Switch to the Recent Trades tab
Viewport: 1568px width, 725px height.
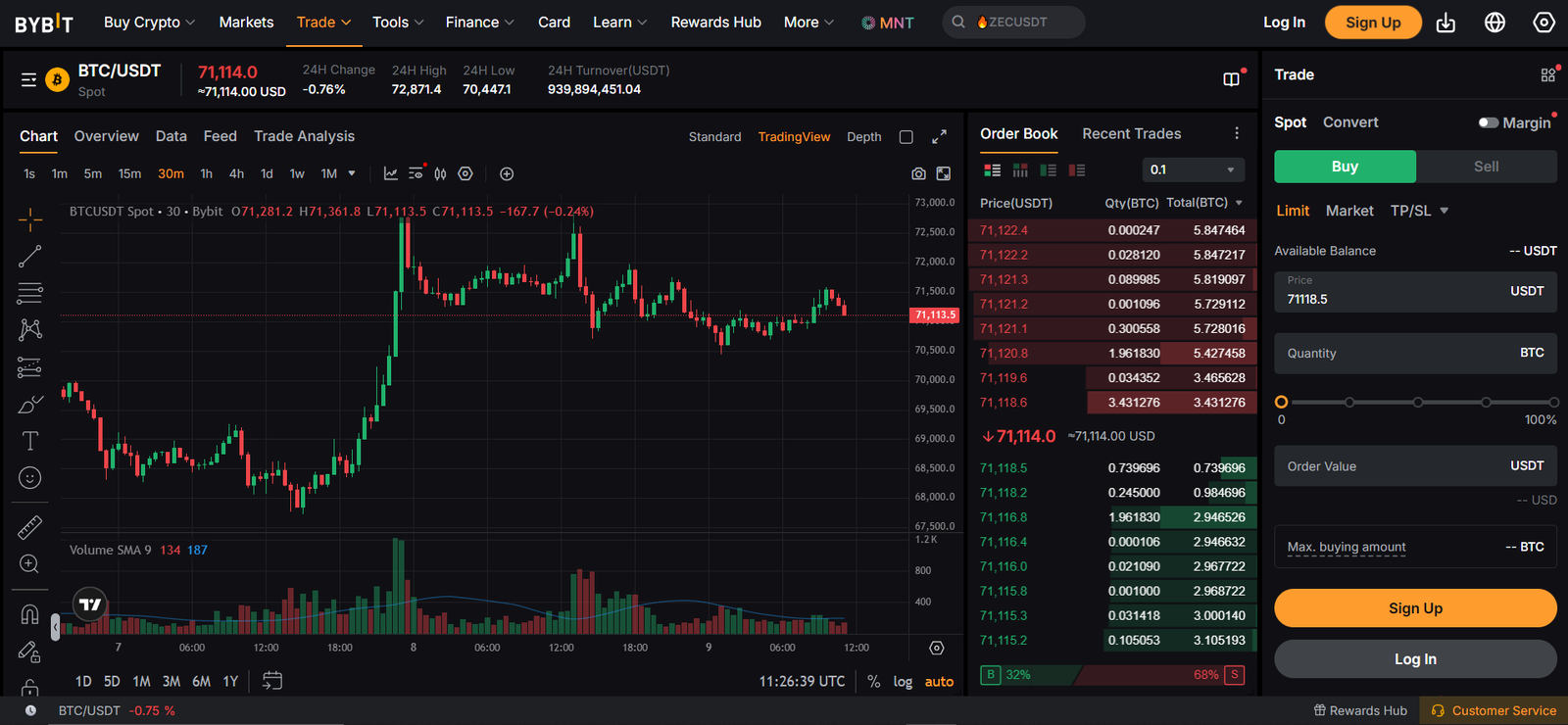click(1131, 133)
